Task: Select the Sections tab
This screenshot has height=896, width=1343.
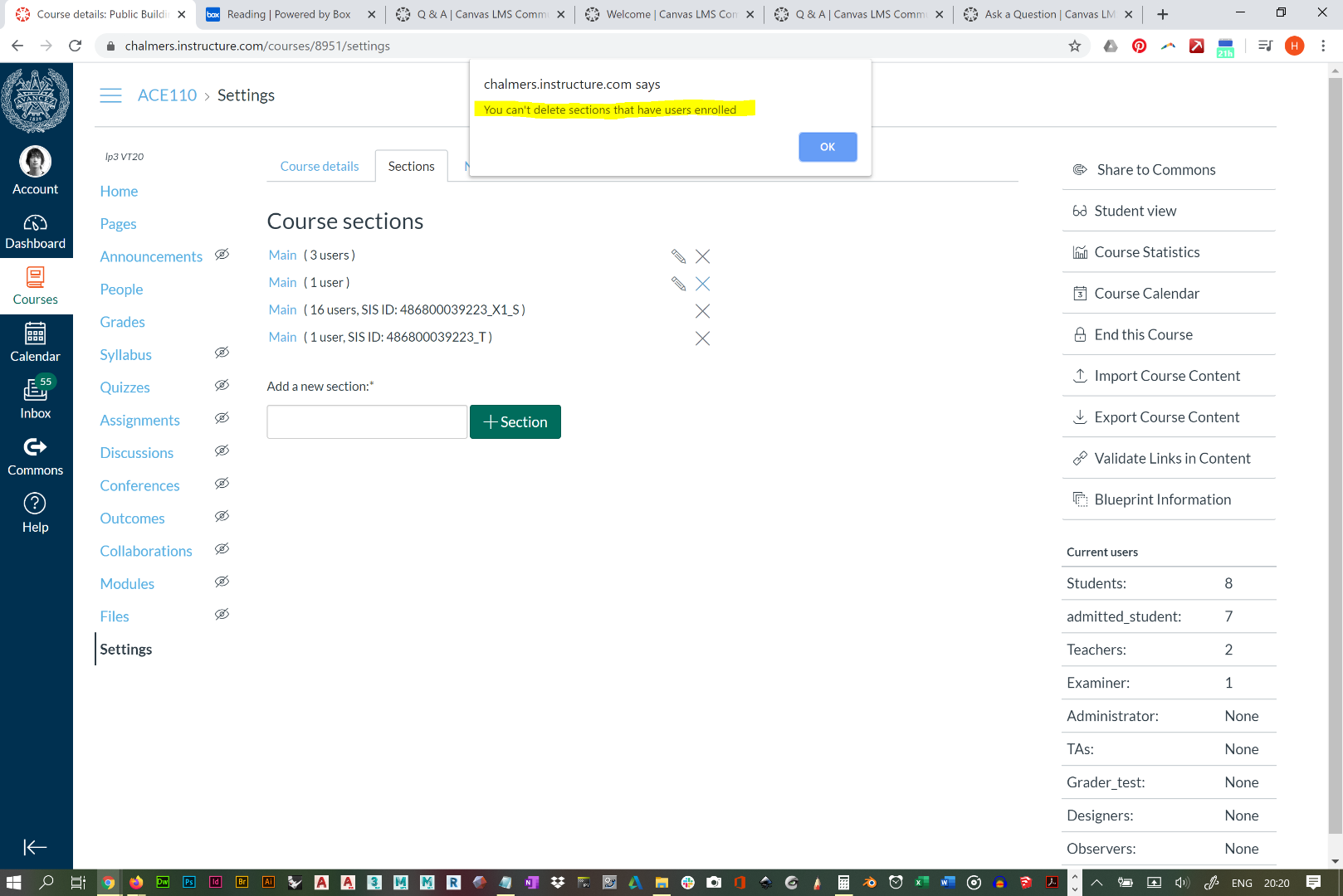Action: [411, 166]
